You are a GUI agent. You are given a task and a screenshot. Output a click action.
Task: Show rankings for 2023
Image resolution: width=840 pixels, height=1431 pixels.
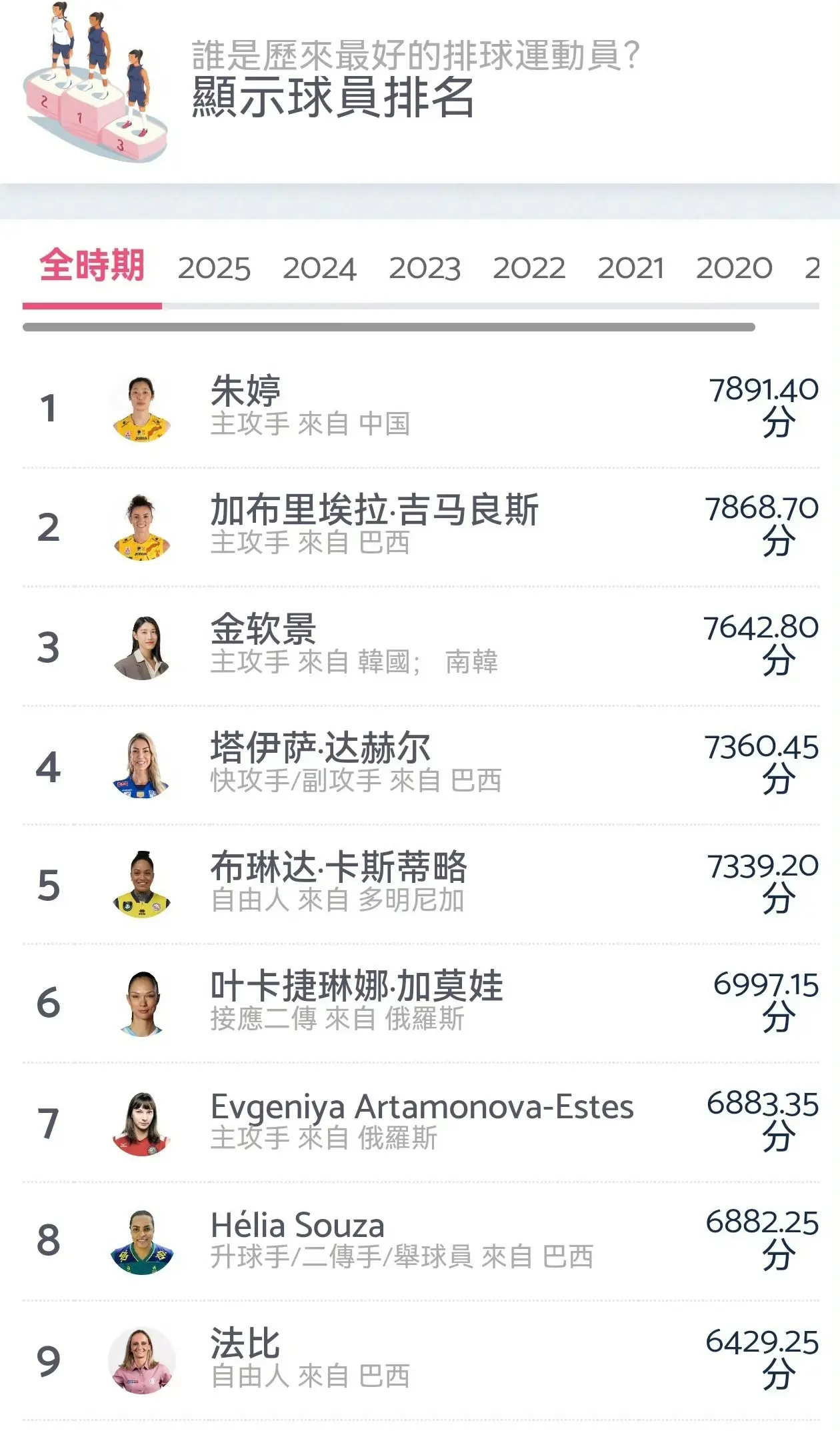pos(425,269)
